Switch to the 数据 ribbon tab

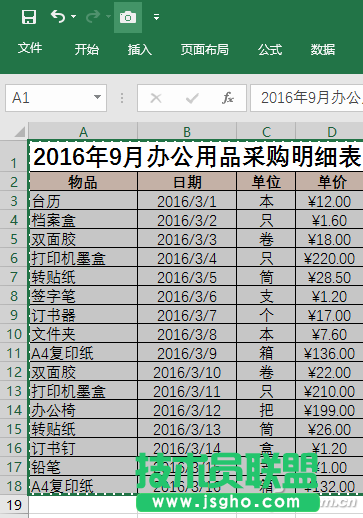click(x=323, y=49)
